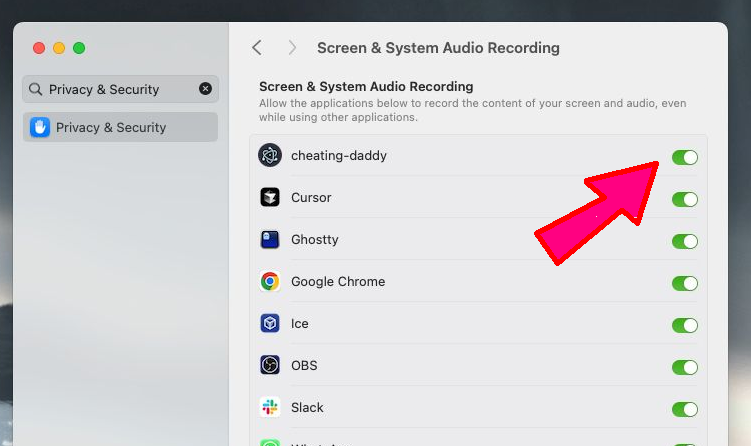Click the Slack app icon

point(270,407)
